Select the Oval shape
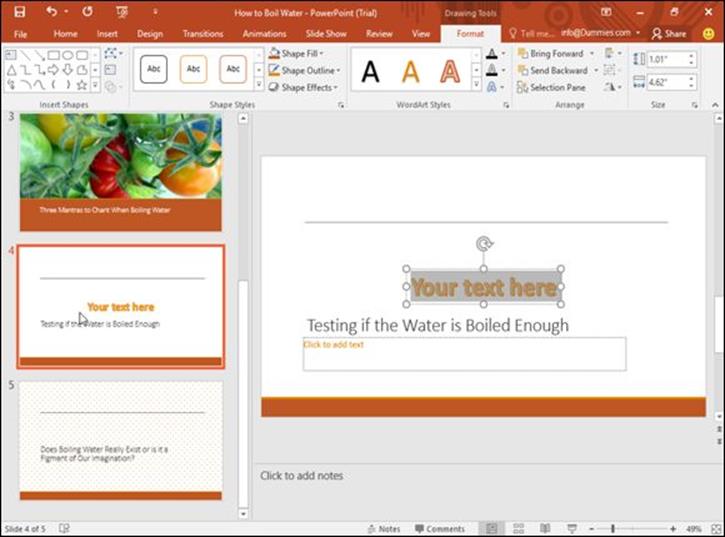The image size is (725, 537). (68, 56)
